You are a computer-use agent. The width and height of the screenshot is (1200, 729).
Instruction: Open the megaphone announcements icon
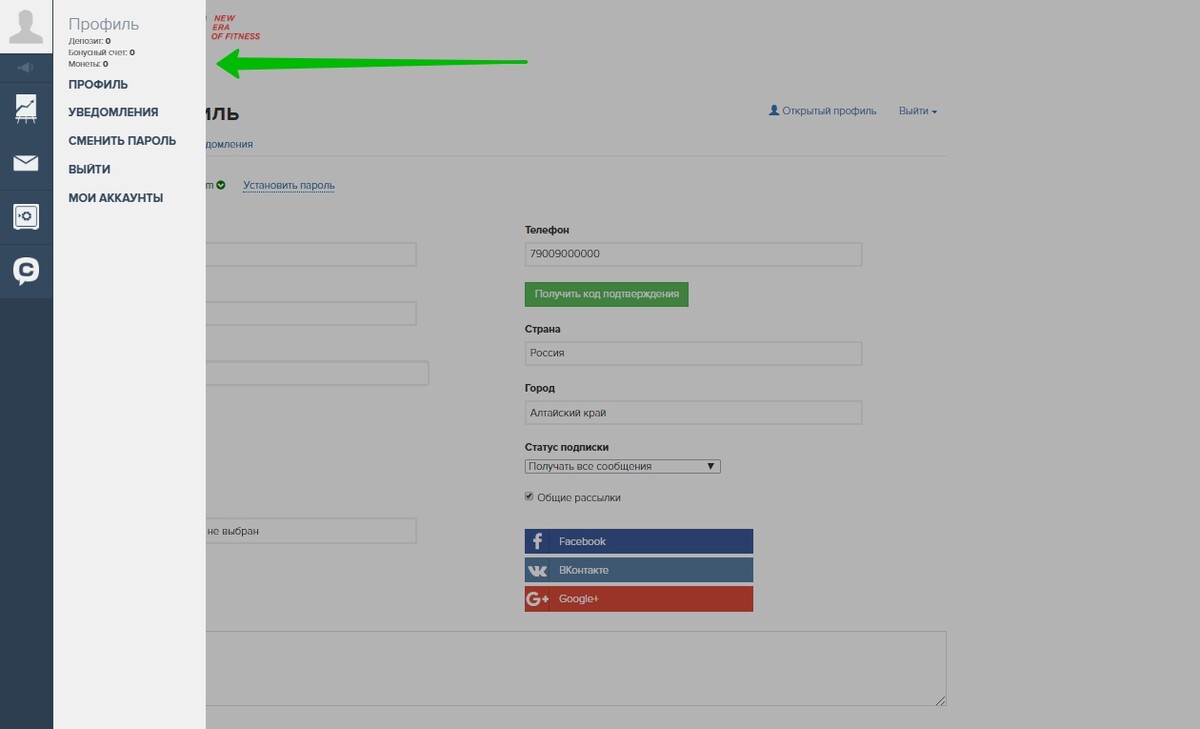coord(26,68)
